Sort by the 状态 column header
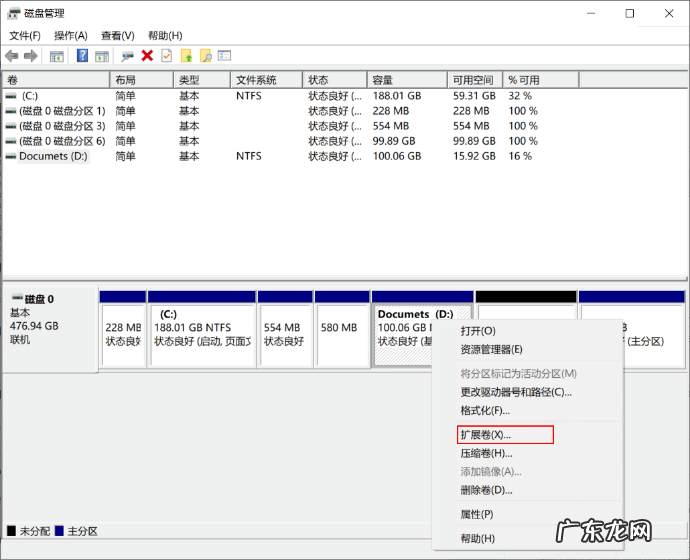The image size is (690, 560). tap(335, 80)
